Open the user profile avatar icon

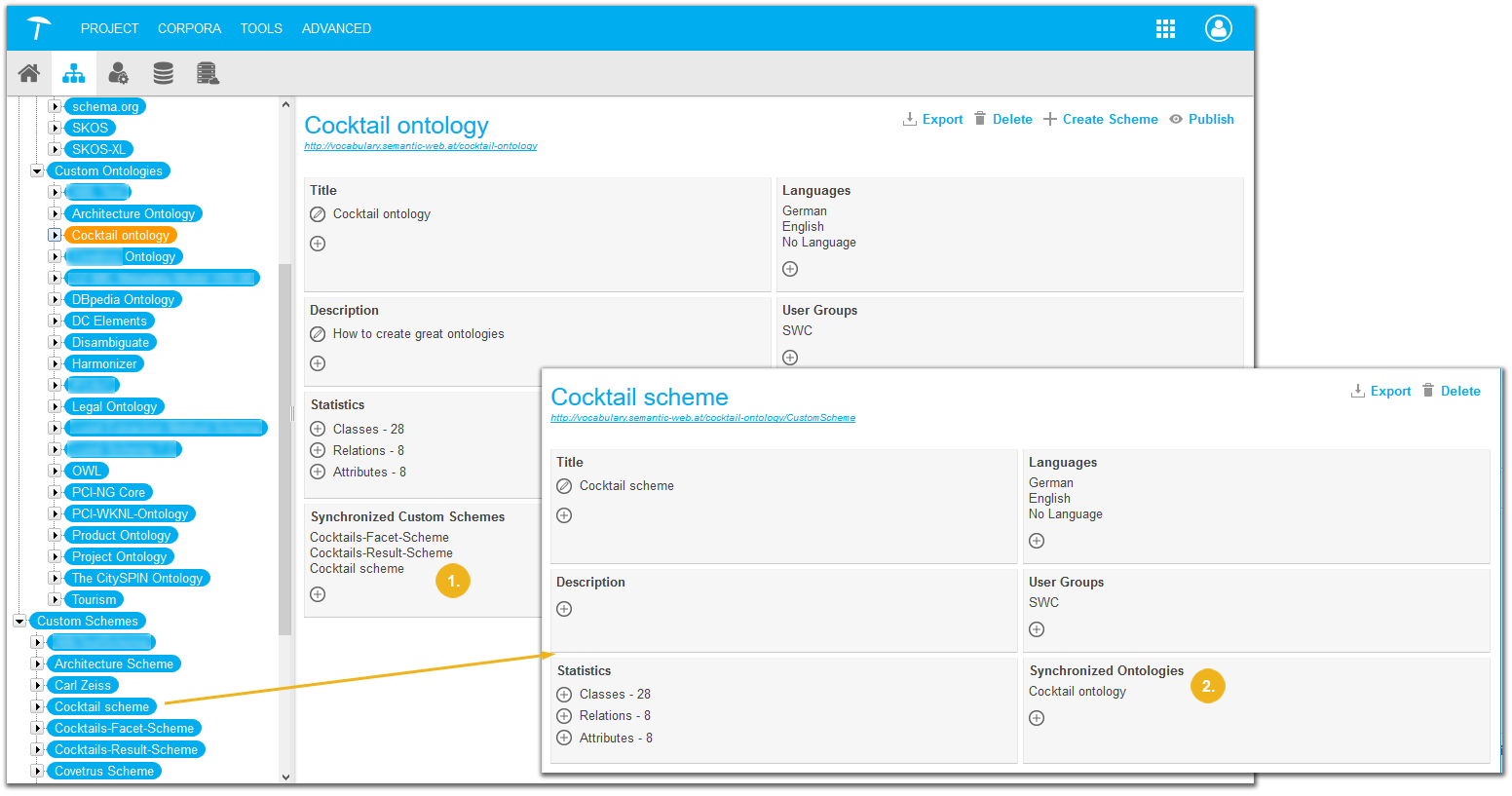[1218, 28]
